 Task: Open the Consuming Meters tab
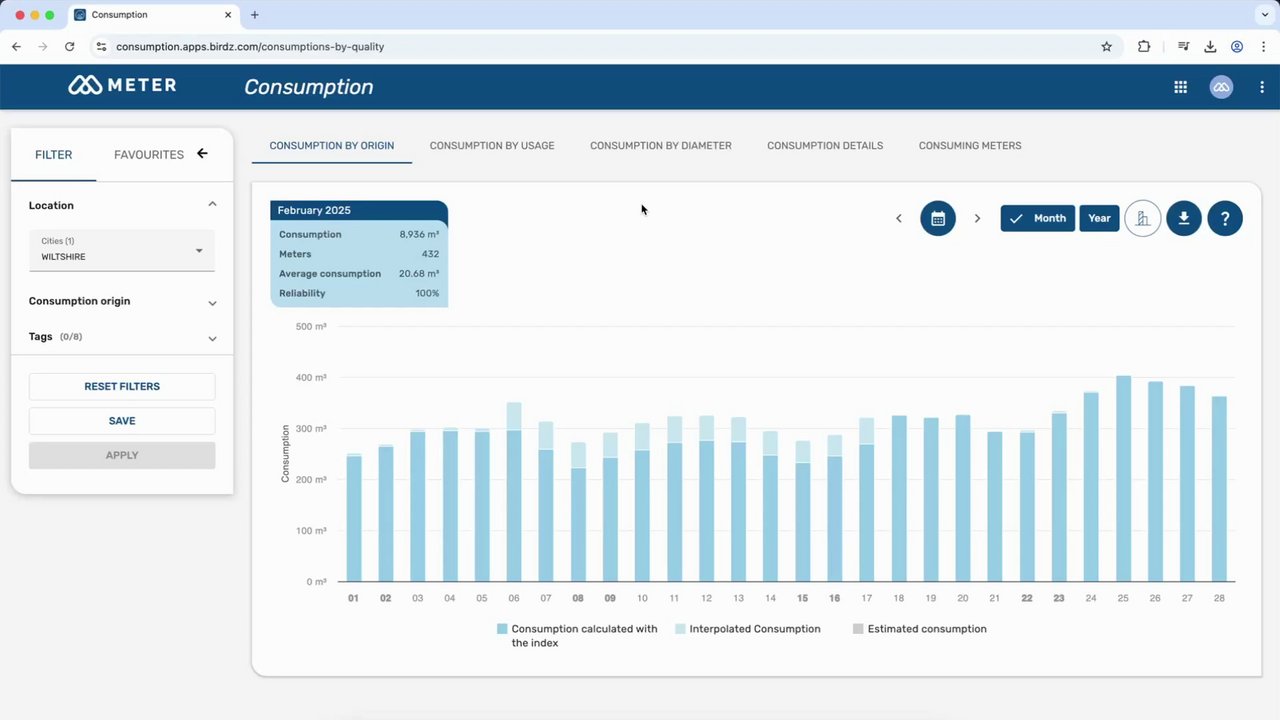tap(970, 145)
